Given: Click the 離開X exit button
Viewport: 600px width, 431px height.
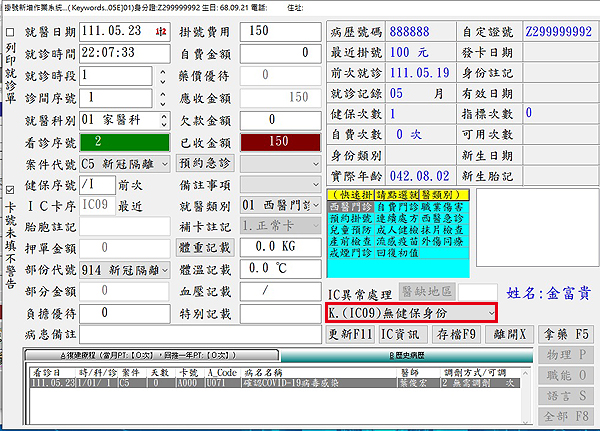Looking at the screenshot, I should click(x=507, y=334).
